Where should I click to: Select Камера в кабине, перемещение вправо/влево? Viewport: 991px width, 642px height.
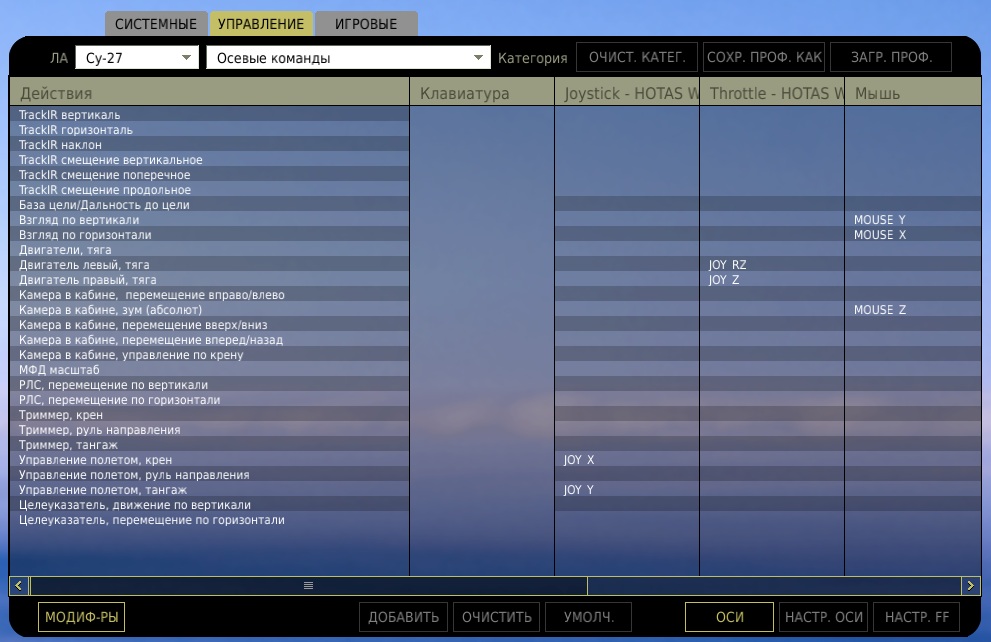pos(209,294)
